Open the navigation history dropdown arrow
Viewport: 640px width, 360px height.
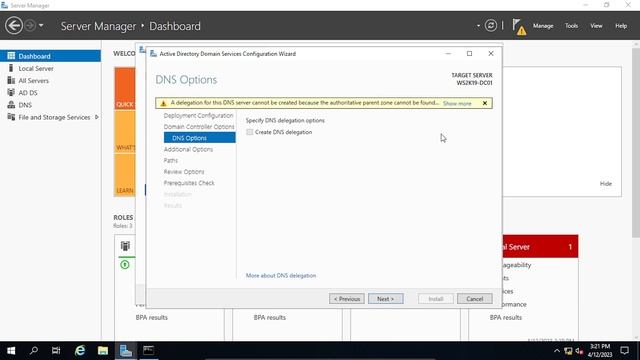(41, 25)
